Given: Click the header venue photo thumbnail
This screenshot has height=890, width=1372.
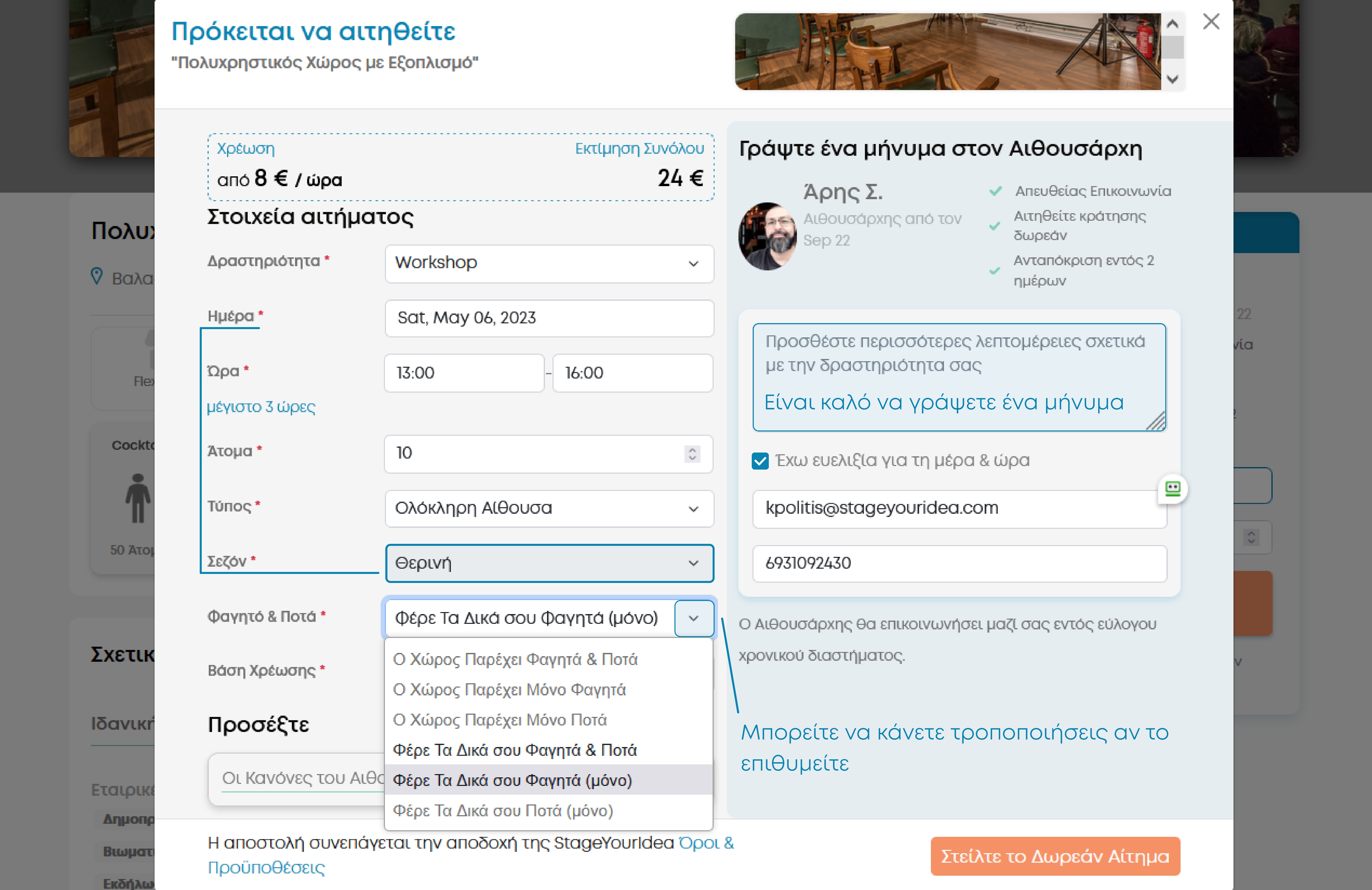Looking at the screenshot, I should (947, 51).
